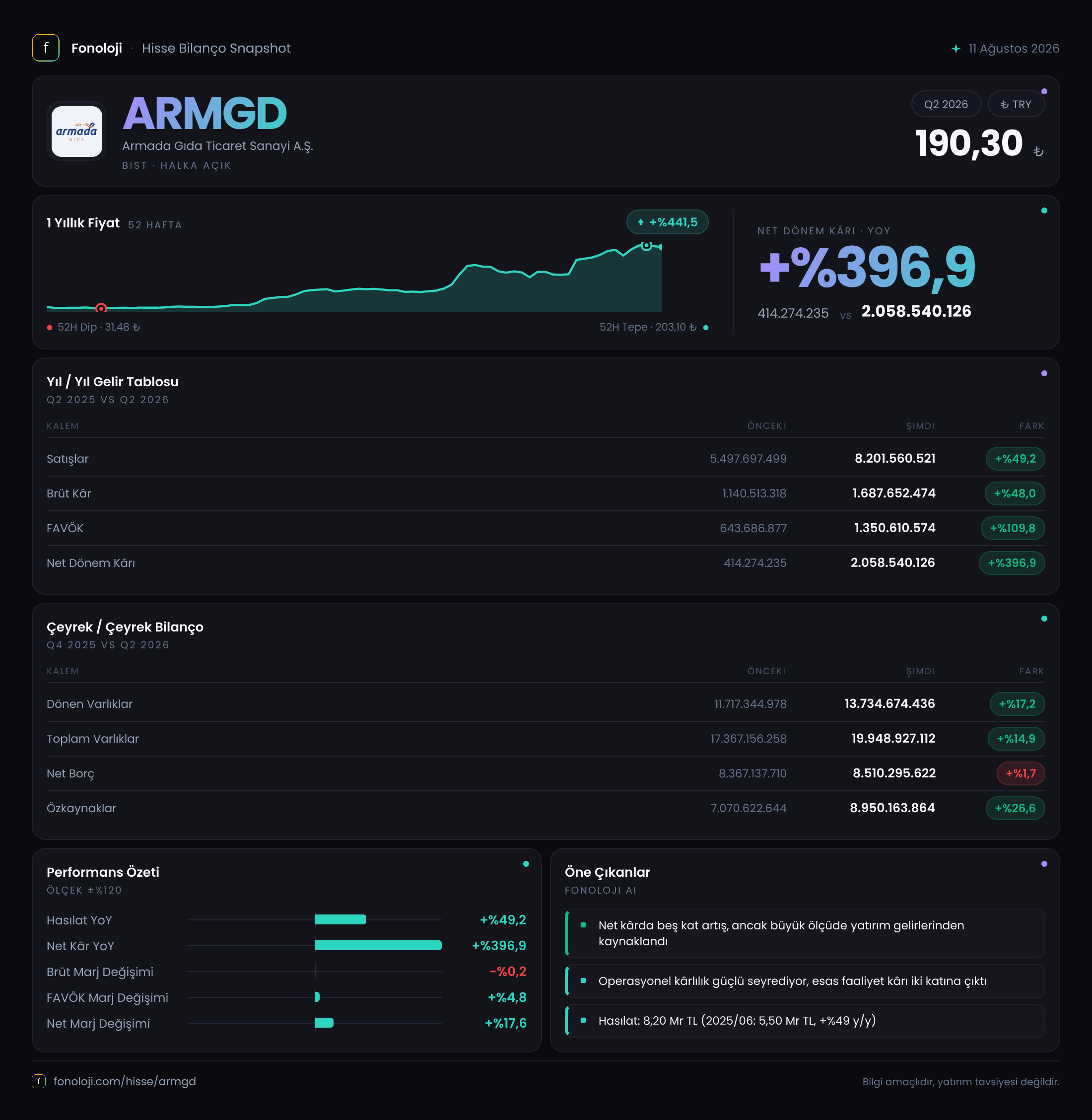Screen dimensions: 1092x1120
Task: Select the Q2 2026 period pill
Action: [946, 104]
